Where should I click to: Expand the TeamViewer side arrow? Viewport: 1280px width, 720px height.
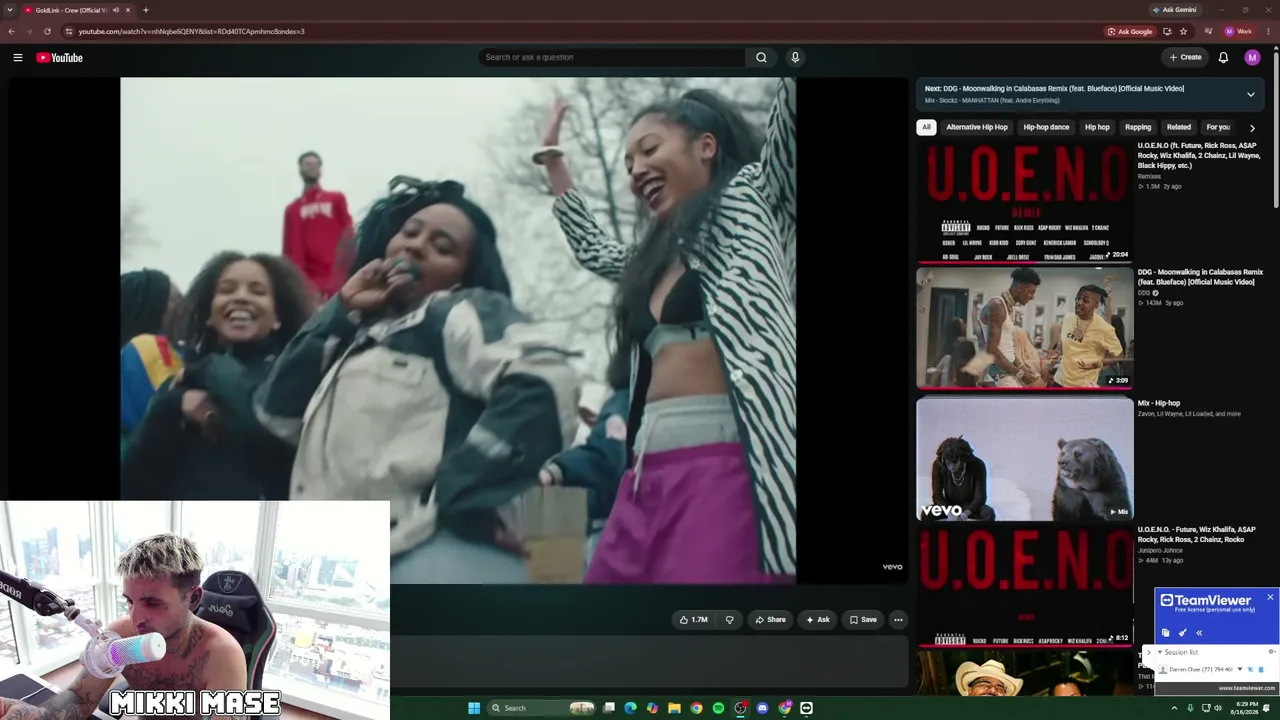1148,652
